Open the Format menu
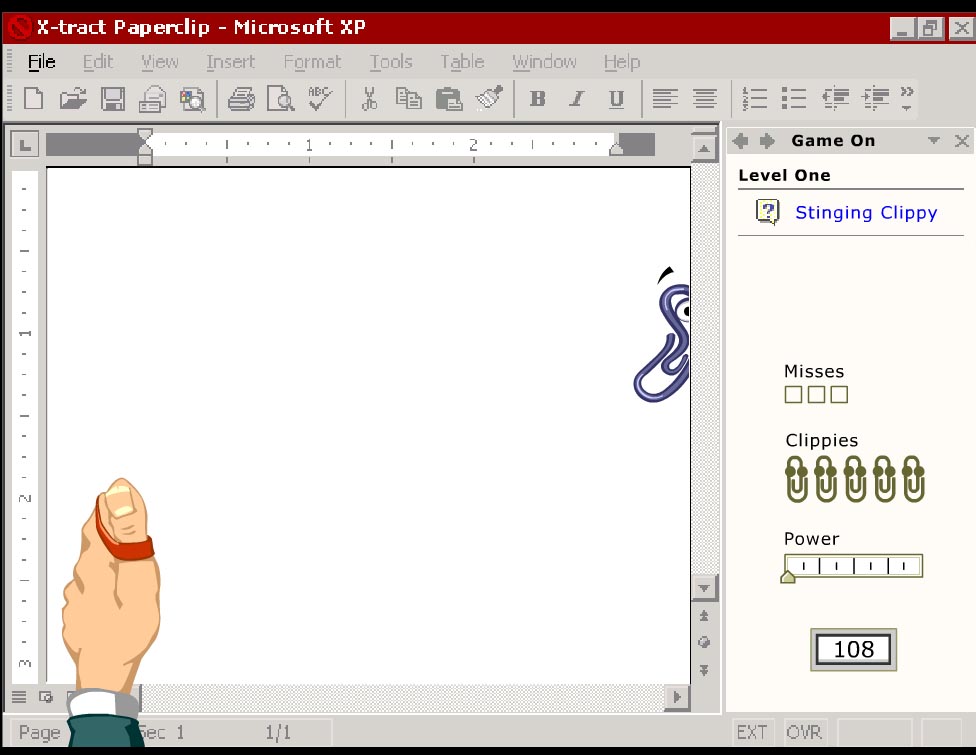 pyautogui.click(x=312, y=62)
